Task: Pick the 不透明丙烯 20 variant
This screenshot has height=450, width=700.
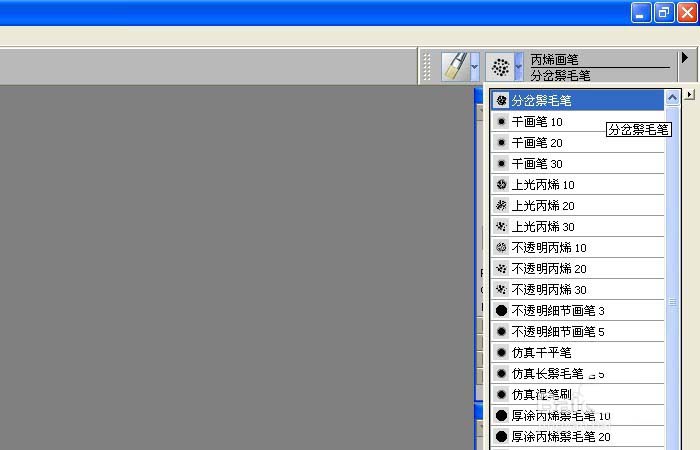Action: pos(578,268)
